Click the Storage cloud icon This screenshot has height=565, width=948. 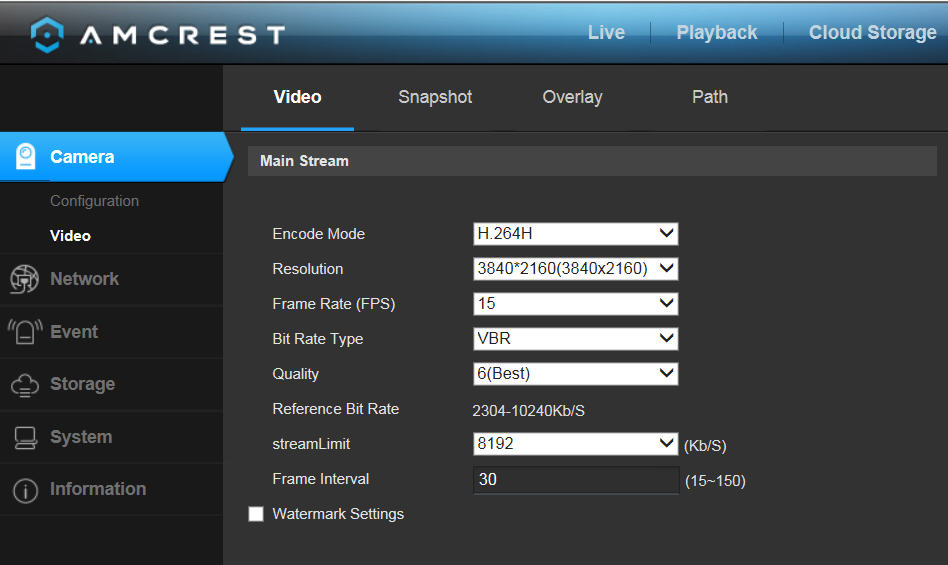point(25,385)
